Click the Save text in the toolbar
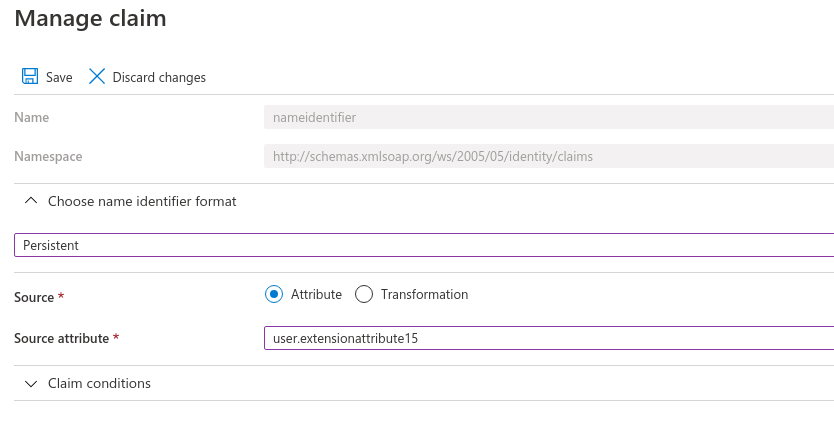The image size is (834, 432). tap(59, 77)
